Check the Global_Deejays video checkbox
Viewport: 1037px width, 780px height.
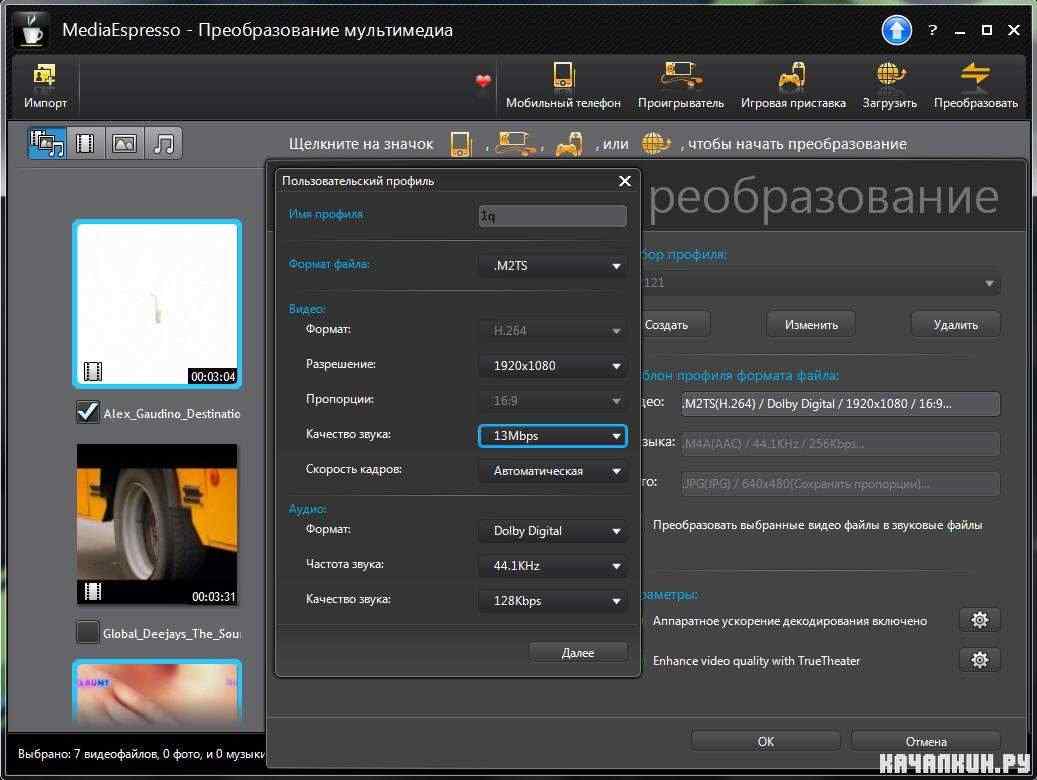tap(87, 632)
